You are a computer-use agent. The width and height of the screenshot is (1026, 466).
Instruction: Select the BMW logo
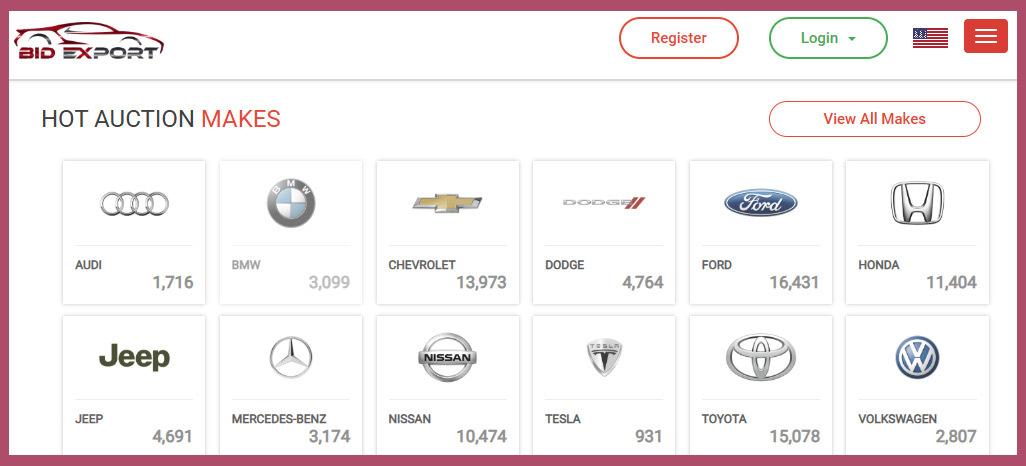[291, 204]
